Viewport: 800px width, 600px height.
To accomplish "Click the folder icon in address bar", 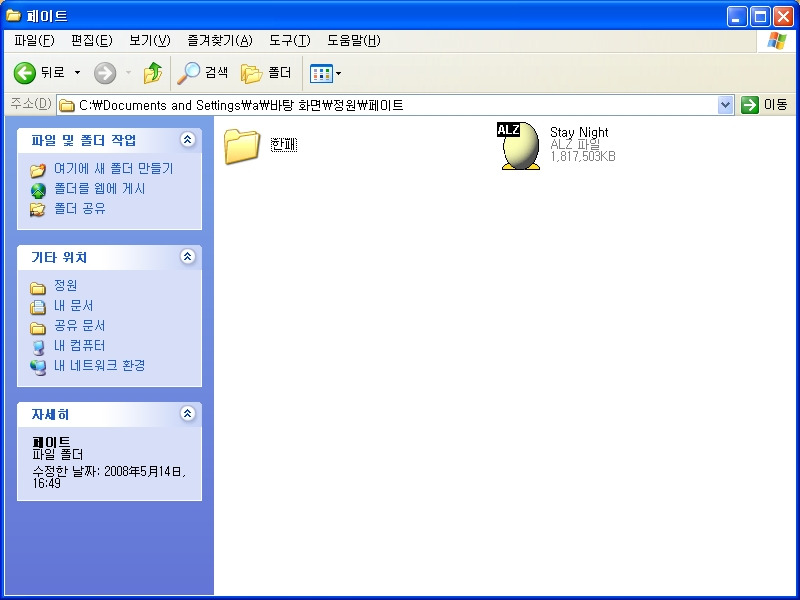I will tap(67, 106).
